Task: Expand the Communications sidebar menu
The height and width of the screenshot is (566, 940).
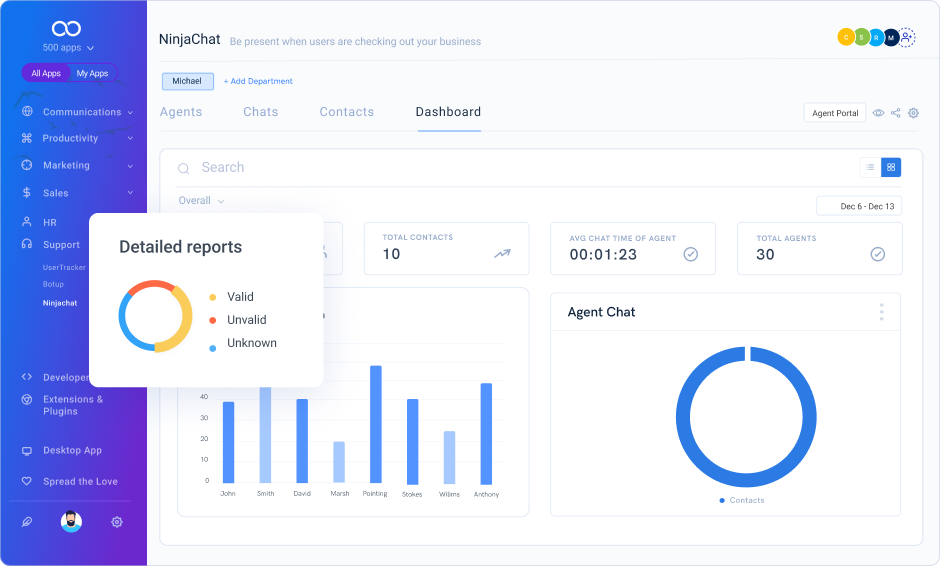Action: [x=80, y=112]
